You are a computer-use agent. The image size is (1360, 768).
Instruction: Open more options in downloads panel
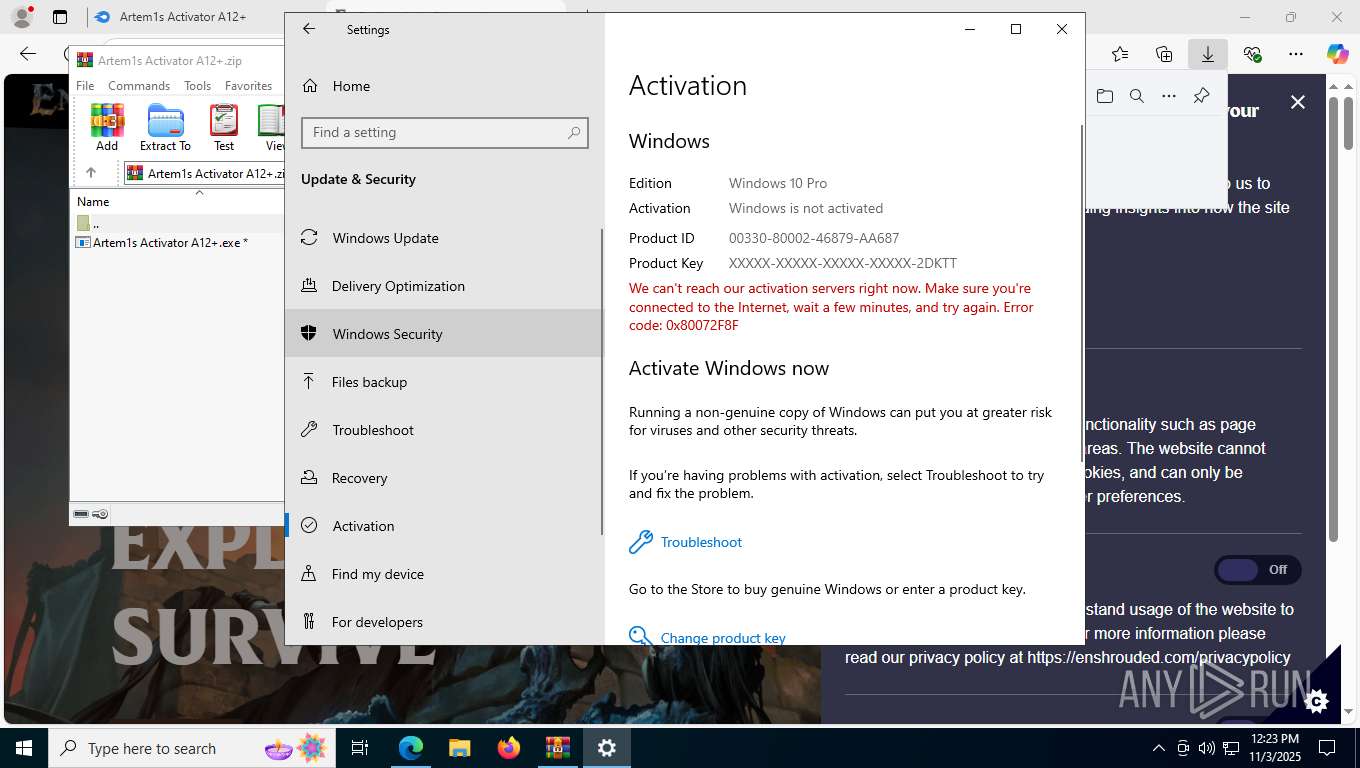coord(1169,96)
